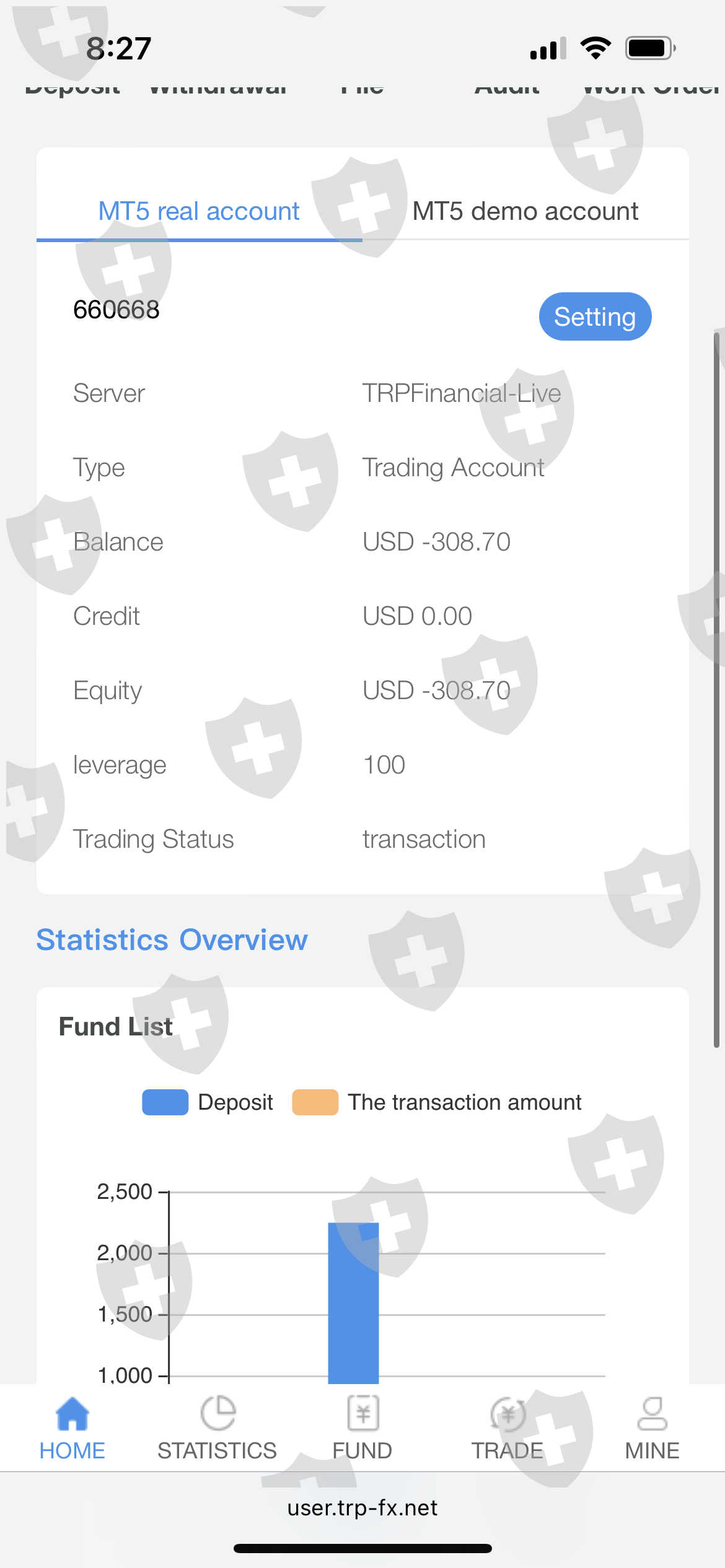Tap the TRADE icon in bottom bar

507,1414
